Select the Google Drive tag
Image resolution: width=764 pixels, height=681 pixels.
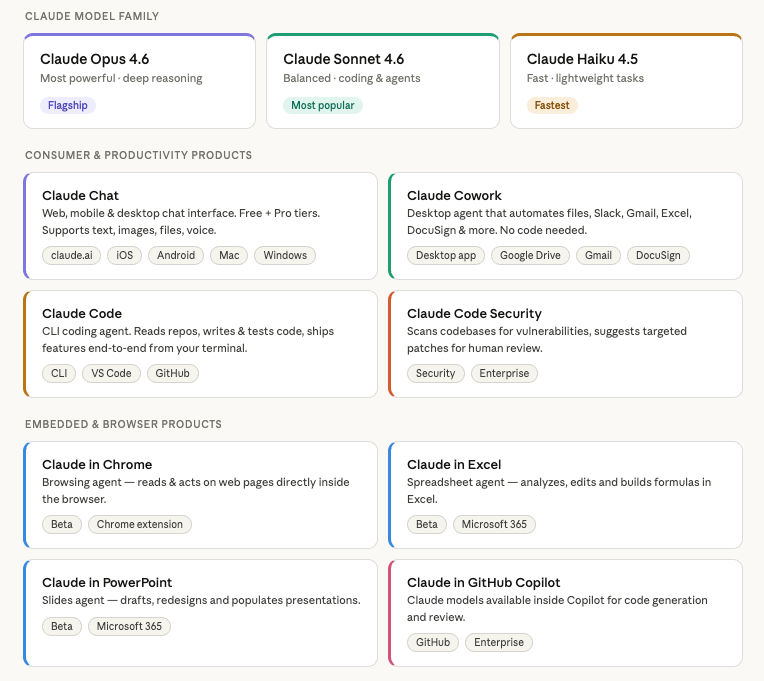coord(530,255)
